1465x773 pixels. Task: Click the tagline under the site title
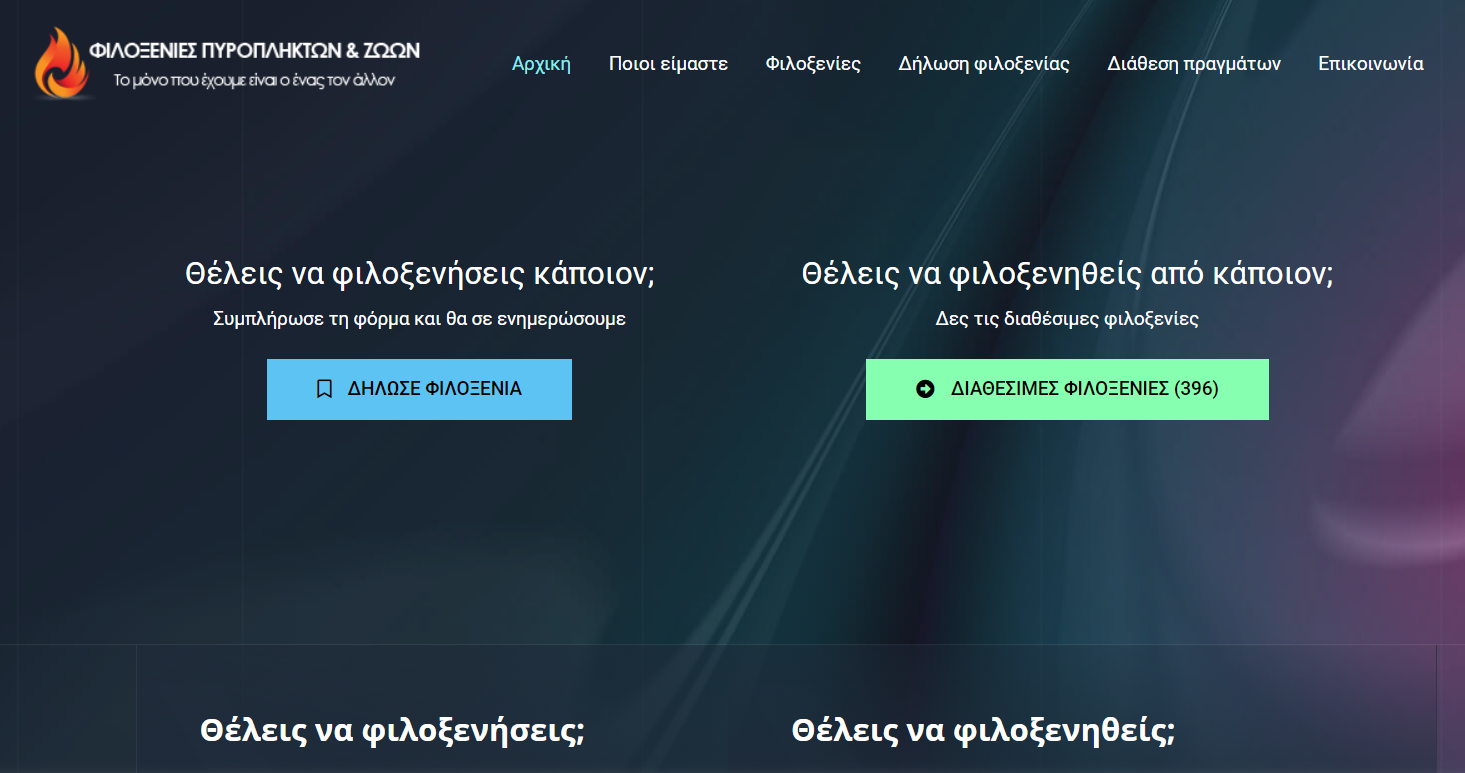coord(255,80)
